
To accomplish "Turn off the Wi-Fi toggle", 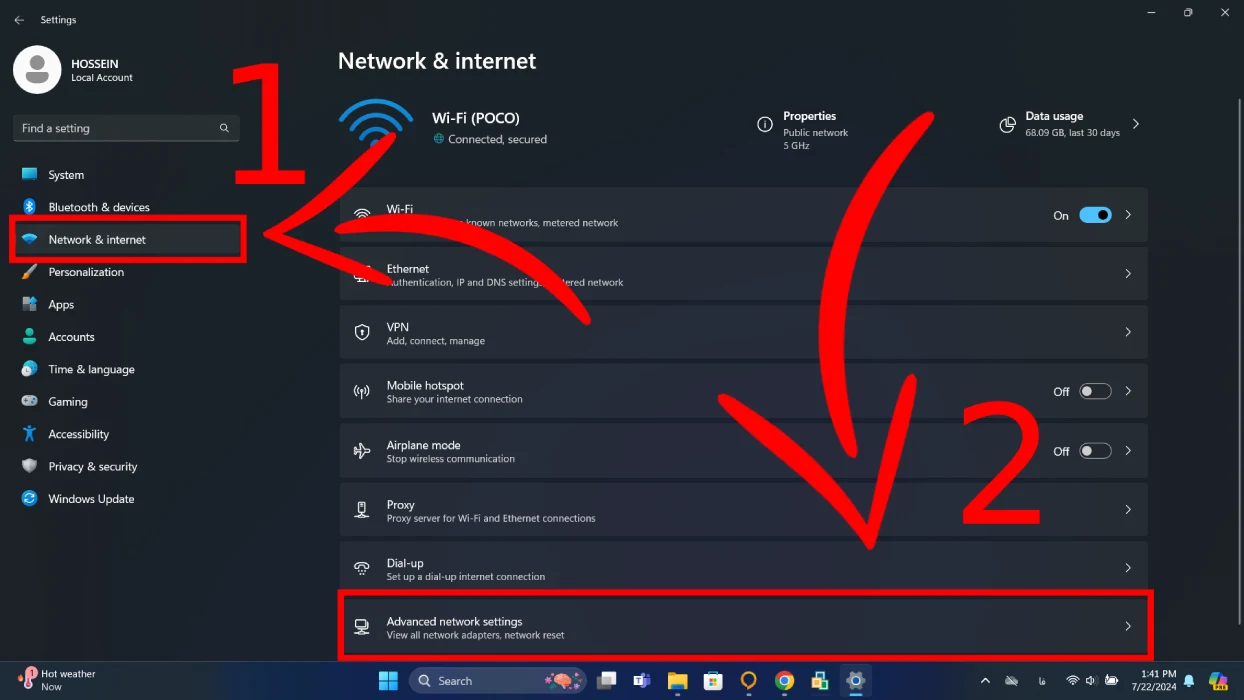I will 1095,215.
